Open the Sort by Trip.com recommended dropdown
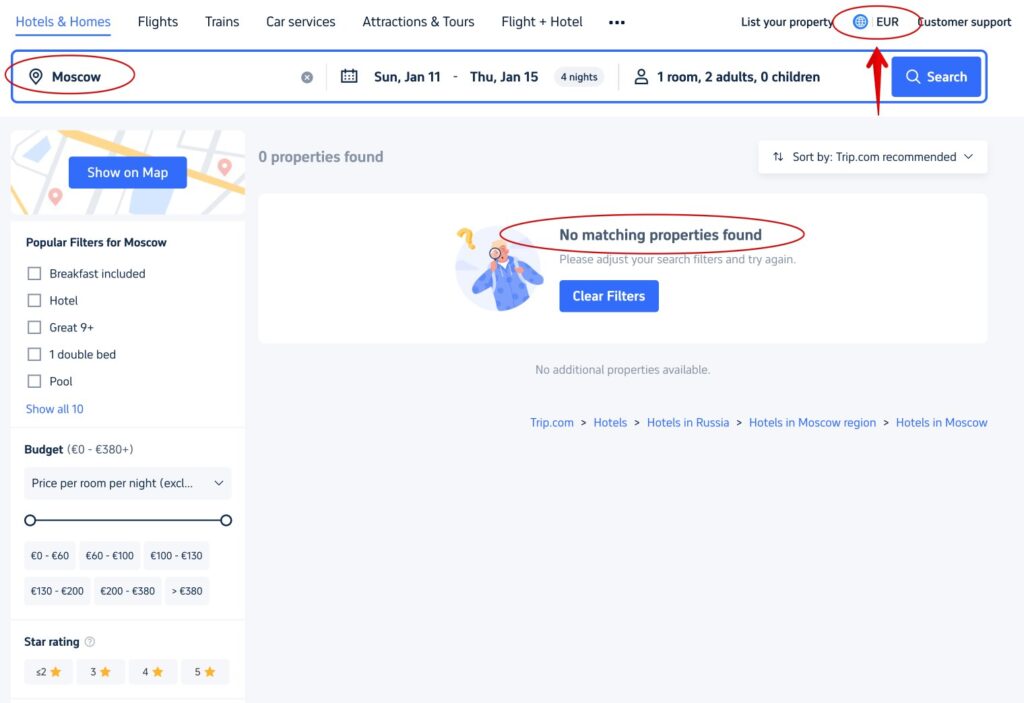 (872, 156)
